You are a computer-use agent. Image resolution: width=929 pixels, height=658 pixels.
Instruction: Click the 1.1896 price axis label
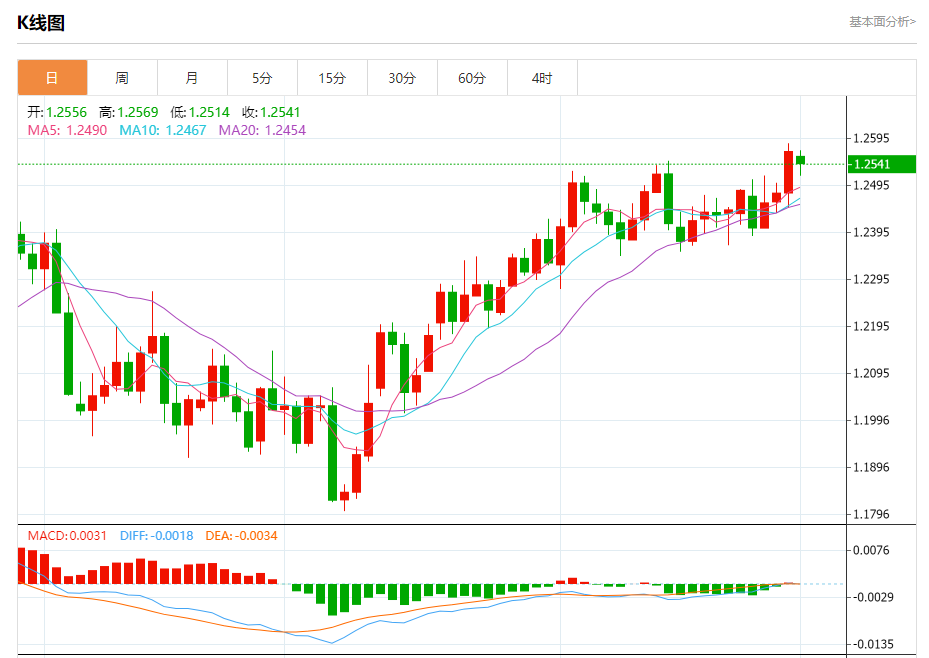[x=871, y=467]
